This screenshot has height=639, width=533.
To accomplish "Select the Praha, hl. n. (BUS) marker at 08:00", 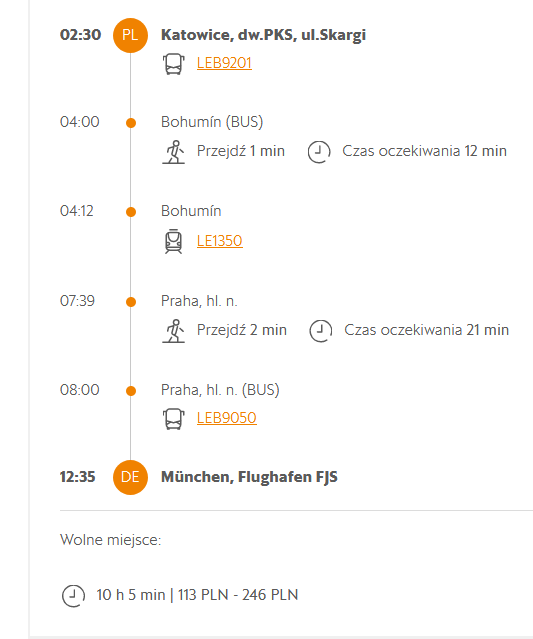I will [131, 391].
